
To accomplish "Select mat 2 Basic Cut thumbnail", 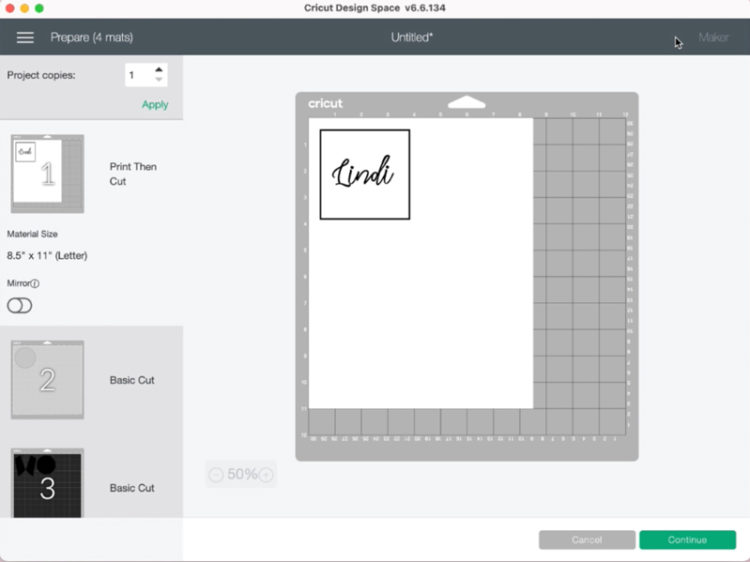I will coord(48,380).
